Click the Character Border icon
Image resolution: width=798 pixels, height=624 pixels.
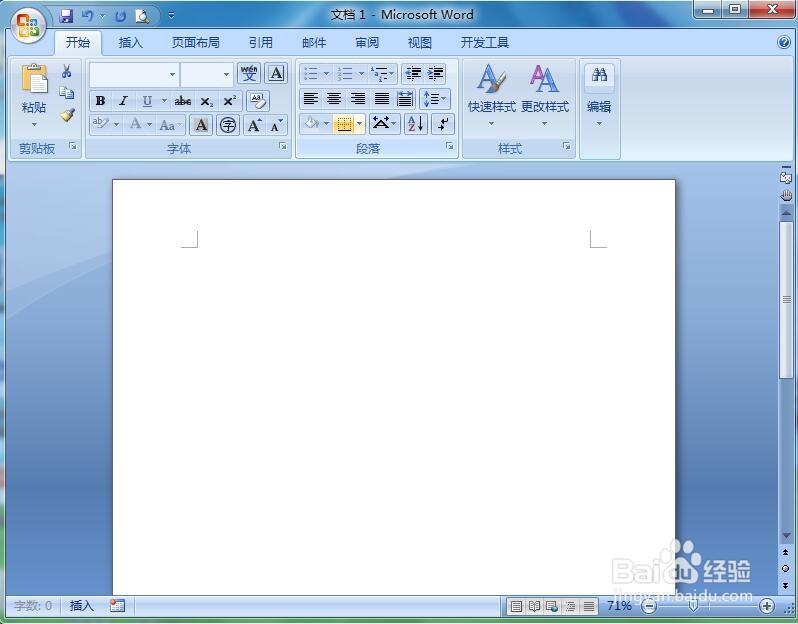[276, 74]
